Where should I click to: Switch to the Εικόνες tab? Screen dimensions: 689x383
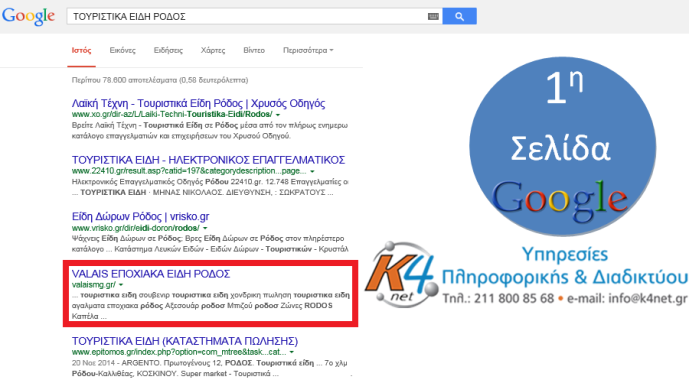click(x=123, y=51)
